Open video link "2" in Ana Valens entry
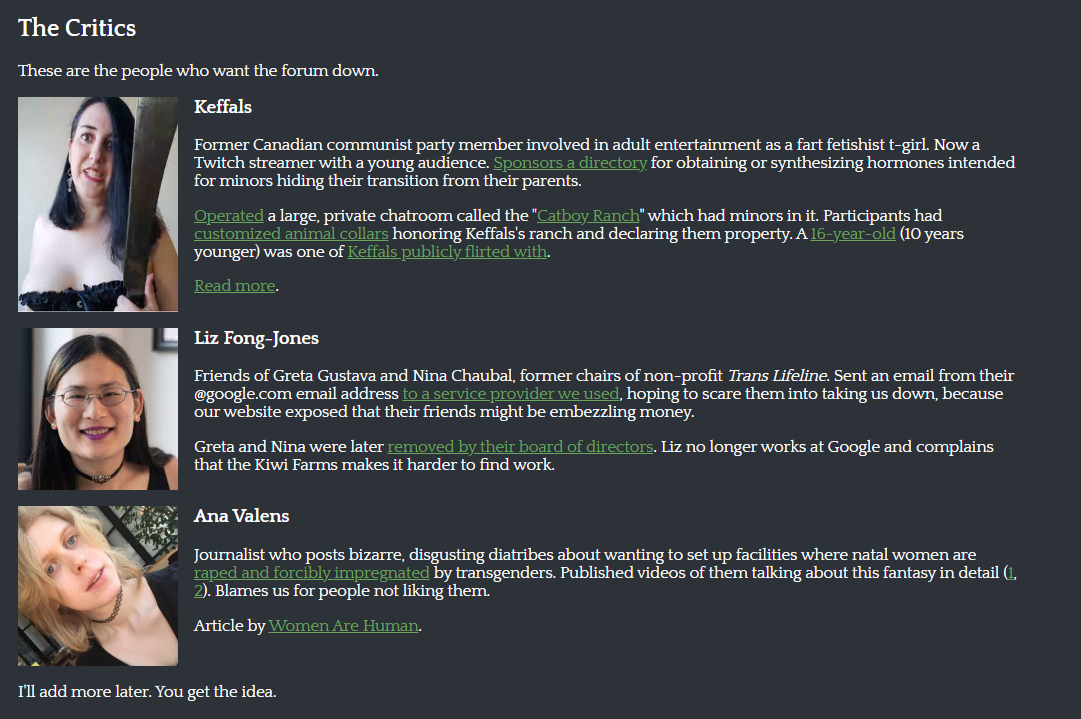This screenshot has height=719, width=1081. tap(198, 591)
